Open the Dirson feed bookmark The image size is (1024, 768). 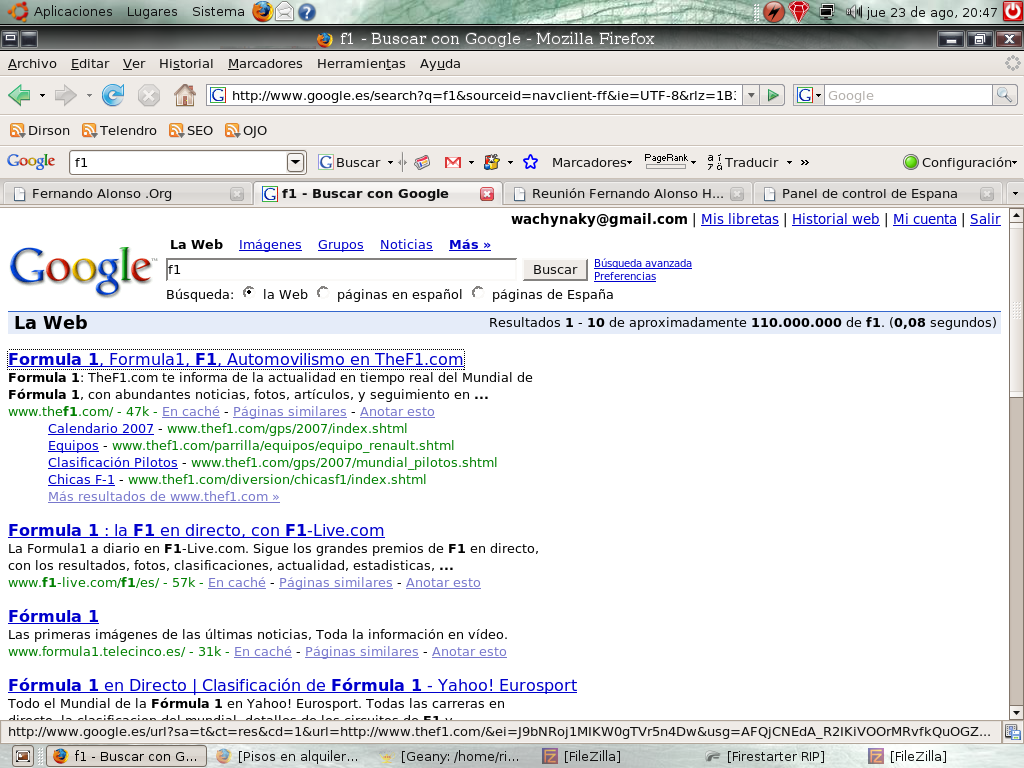(x=40, y=131)
